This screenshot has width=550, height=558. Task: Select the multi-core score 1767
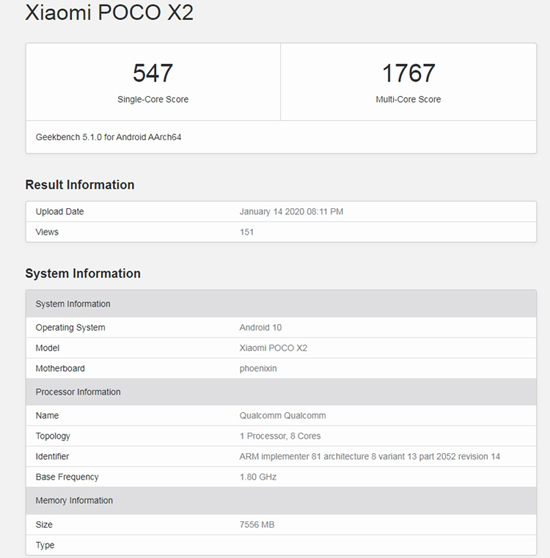pos(408,73)
